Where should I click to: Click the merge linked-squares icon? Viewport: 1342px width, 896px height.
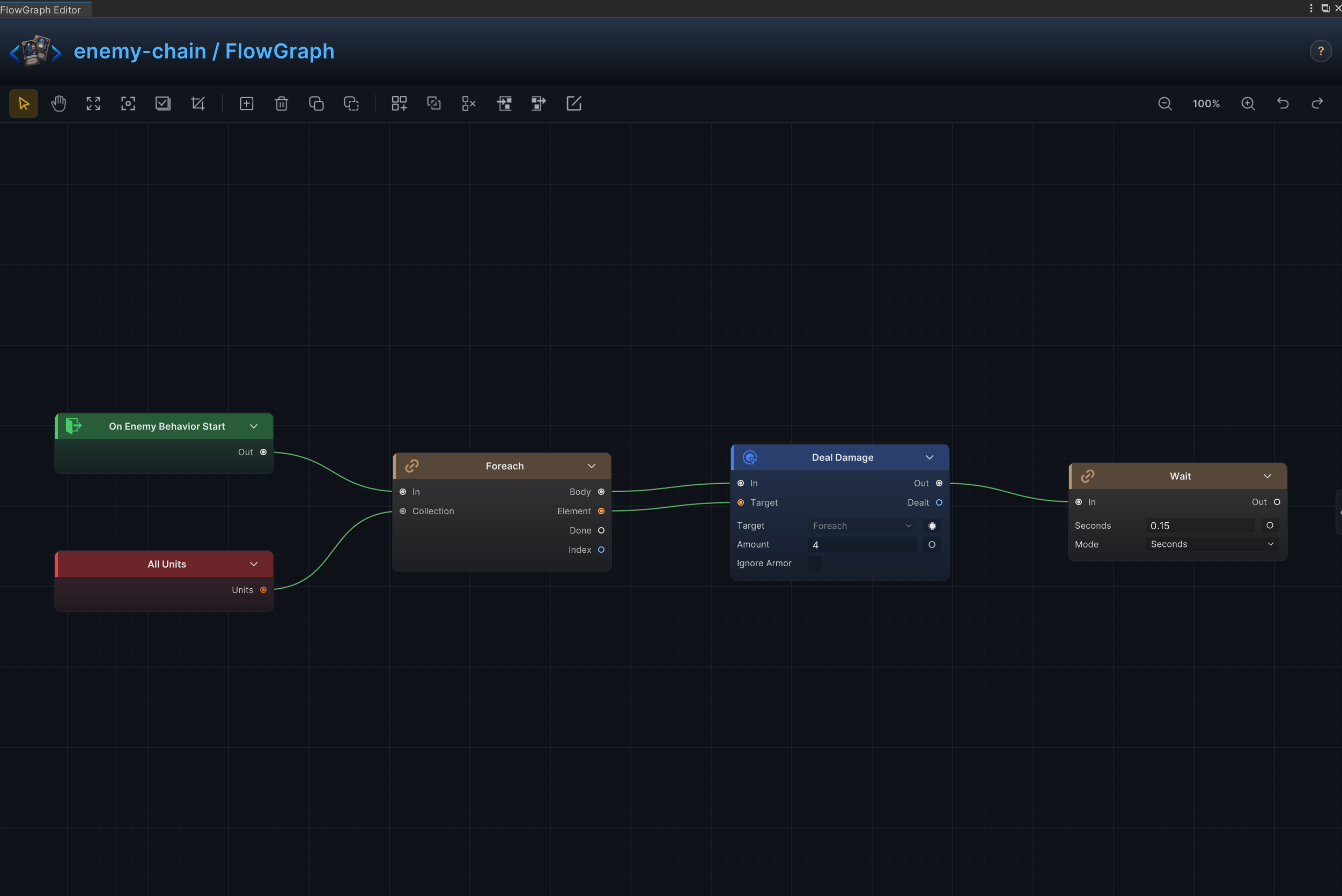[434, 103]
